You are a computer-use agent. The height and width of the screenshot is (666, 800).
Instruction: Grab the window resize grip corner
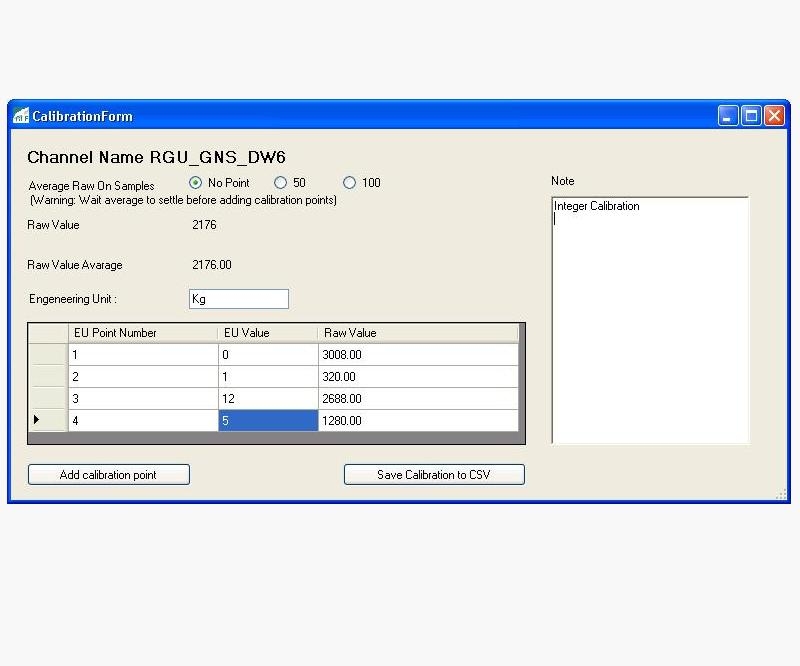(781, 494)
